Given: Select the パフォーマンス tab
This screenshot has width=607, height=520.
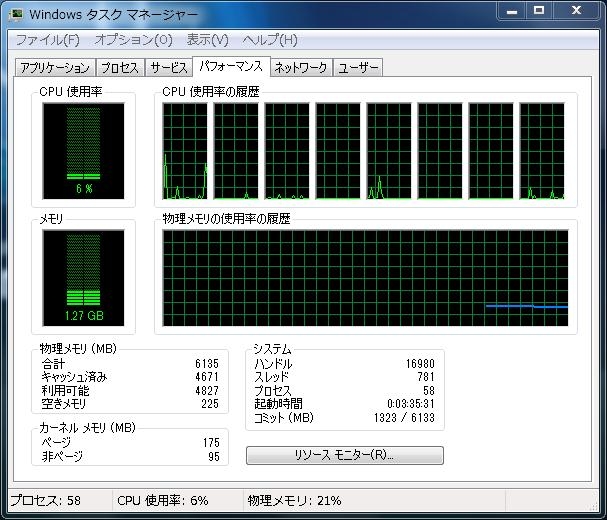Looking at the screenshot, I should pos(231,67).
